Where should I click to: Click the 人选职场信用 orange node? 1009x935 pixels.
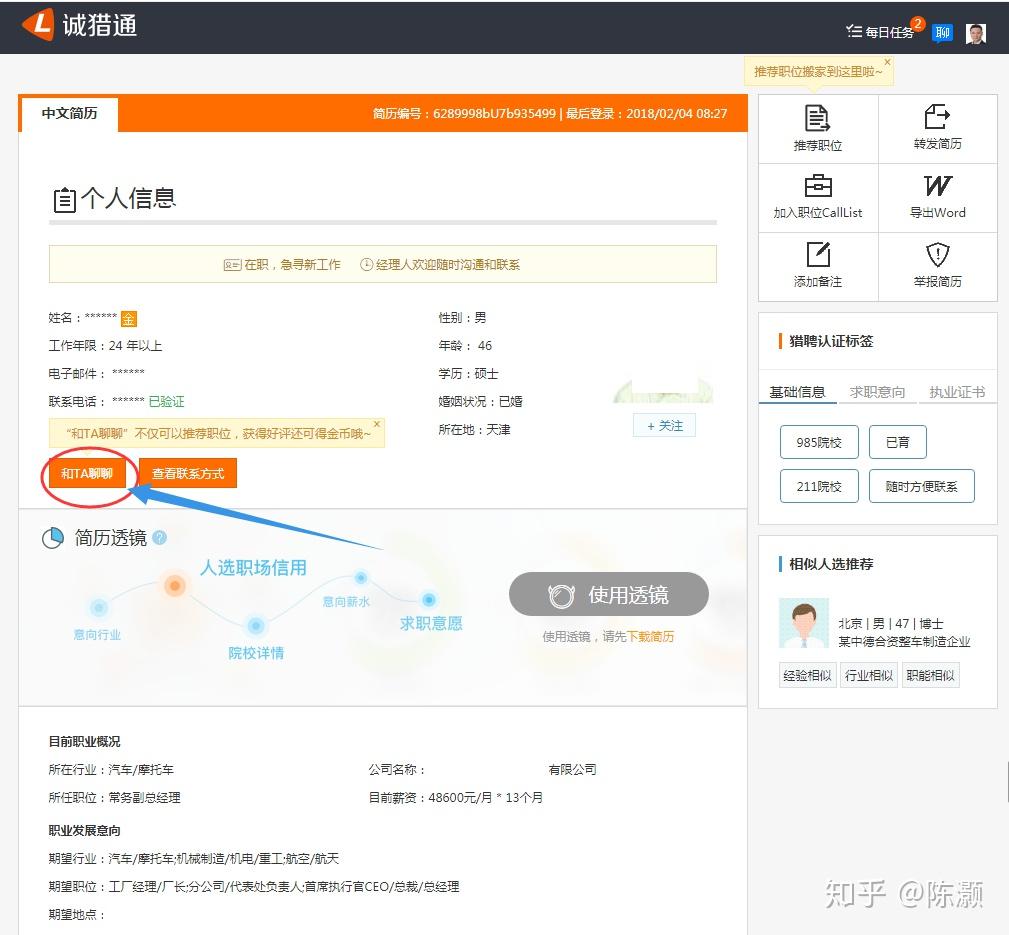pyautogui.click(x=174, y=585)
